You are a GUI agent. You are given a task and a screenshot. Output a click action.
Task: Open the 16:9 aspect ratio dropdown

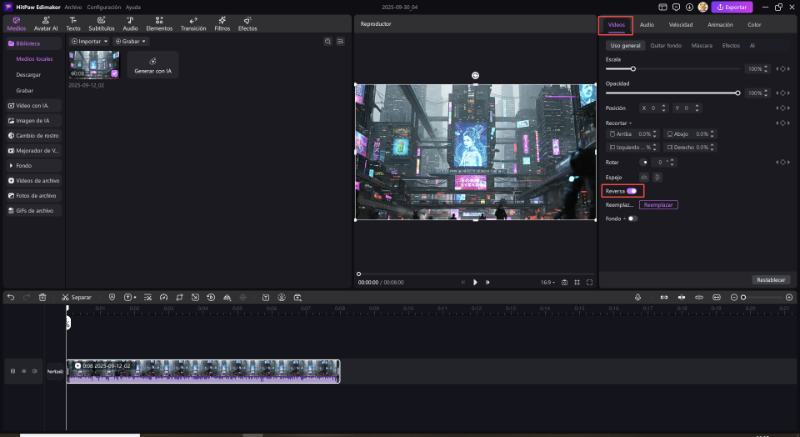[549, 282]
